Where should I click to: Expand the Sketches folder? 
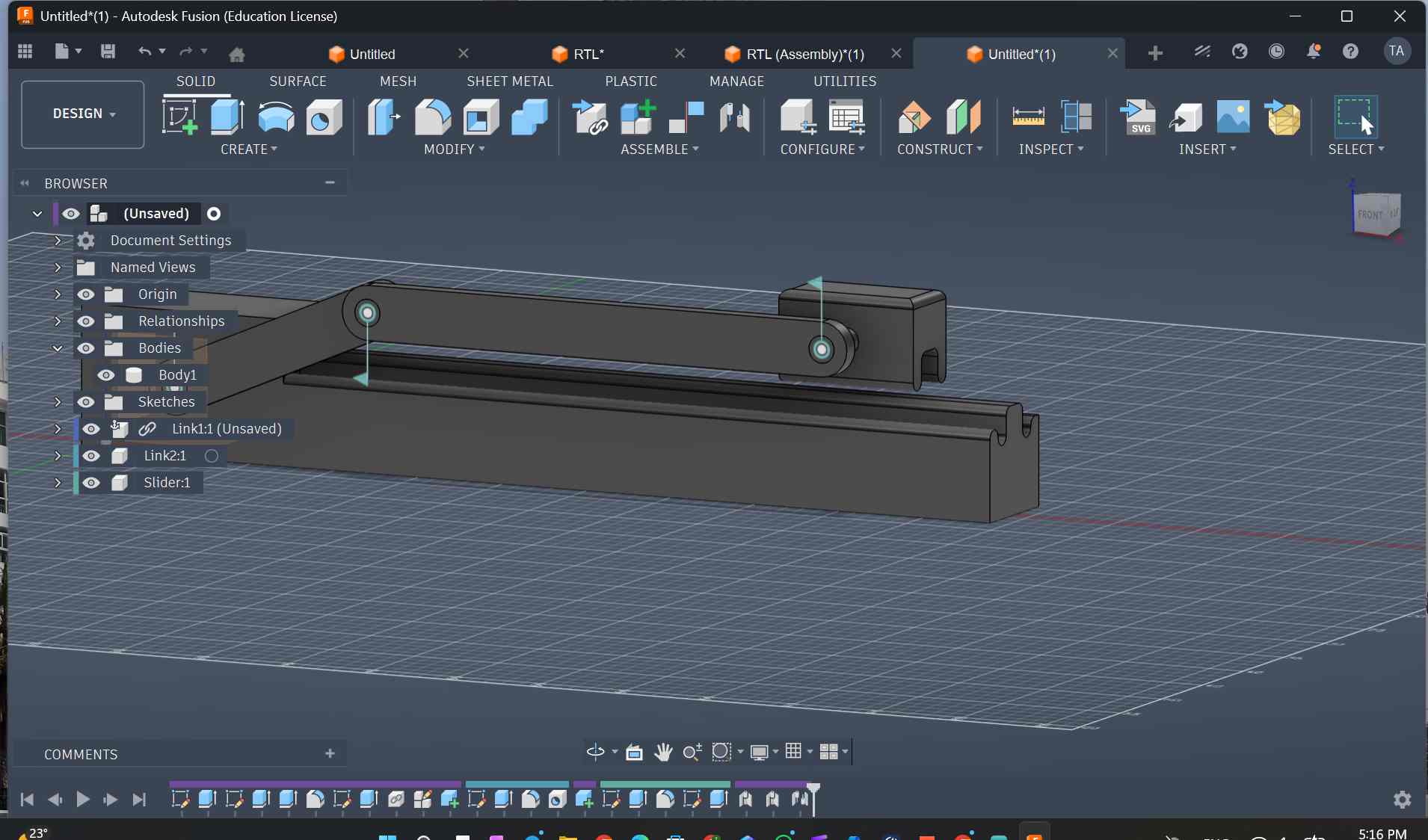58,402
